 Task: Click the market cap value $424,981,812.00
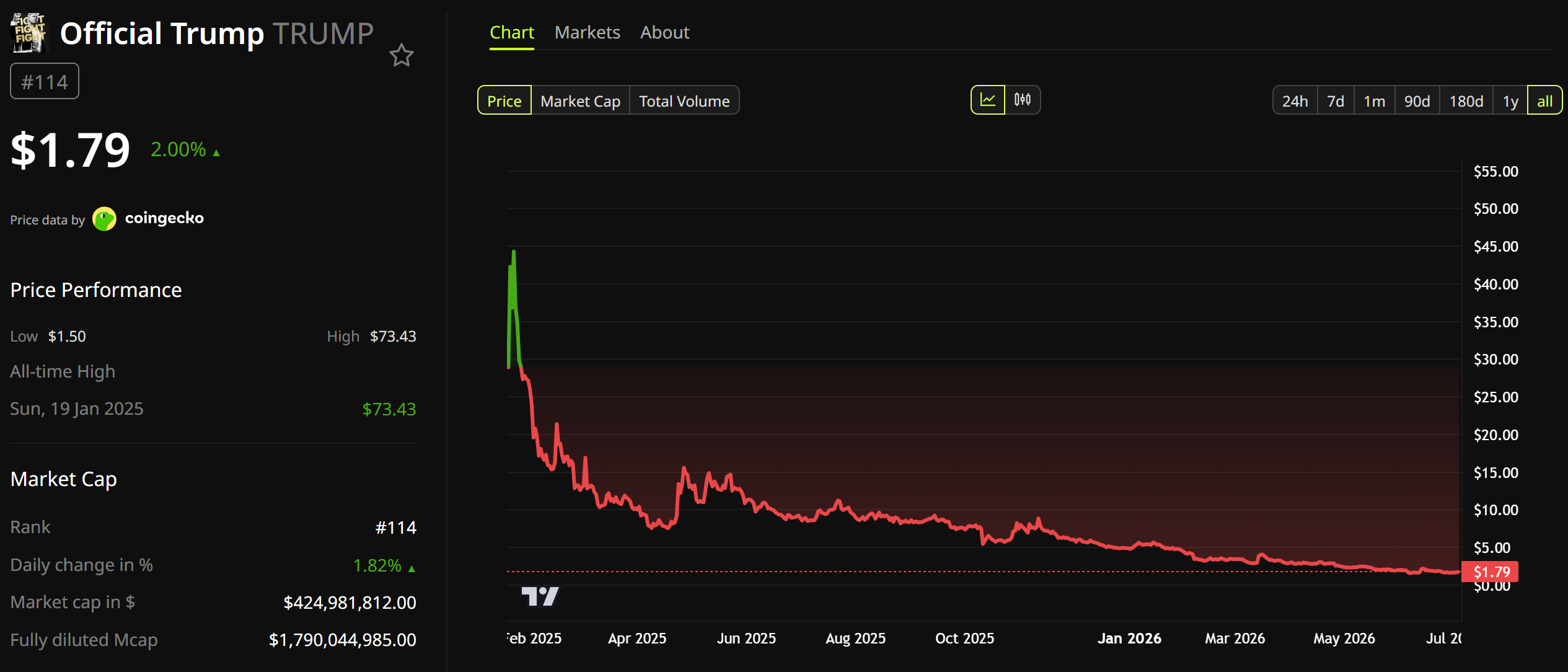click(350, 603)
